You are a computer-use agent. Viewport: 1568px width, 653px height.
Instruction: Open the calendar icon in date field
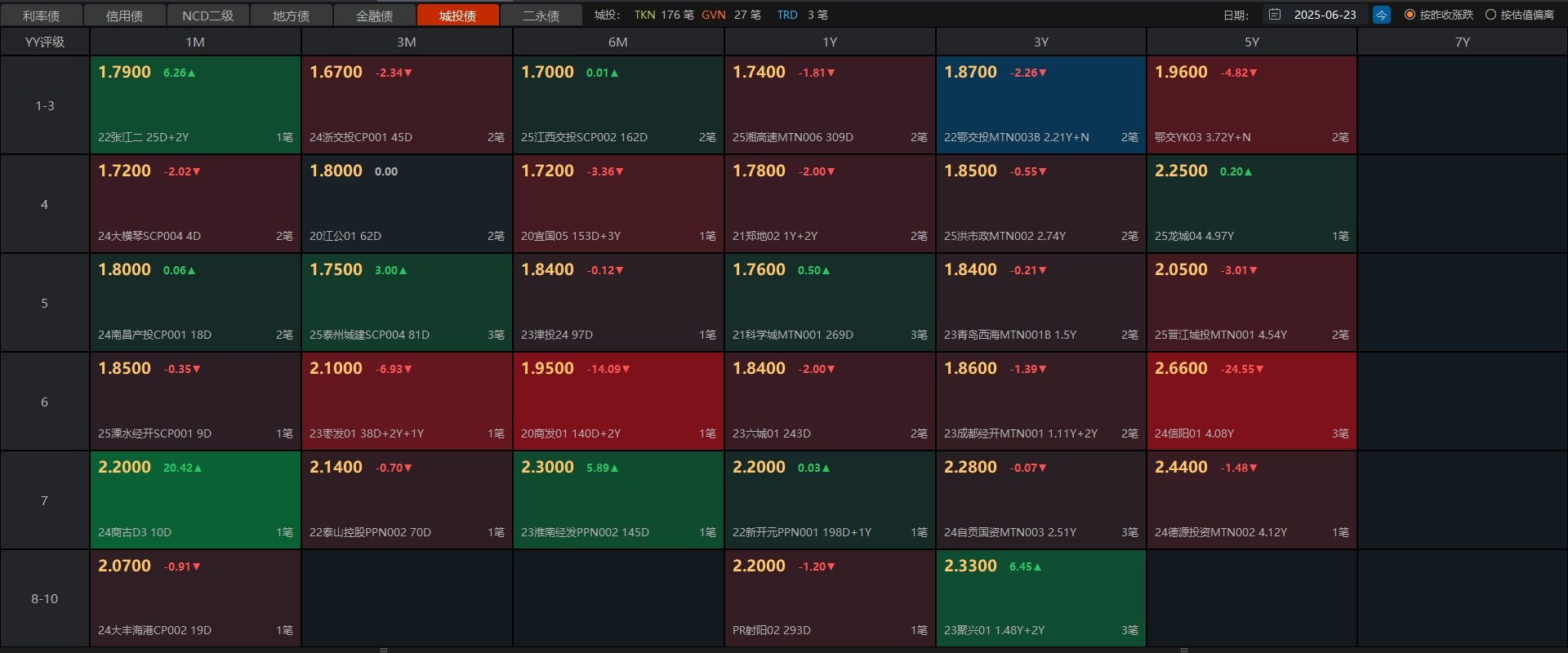(1275, 15)
